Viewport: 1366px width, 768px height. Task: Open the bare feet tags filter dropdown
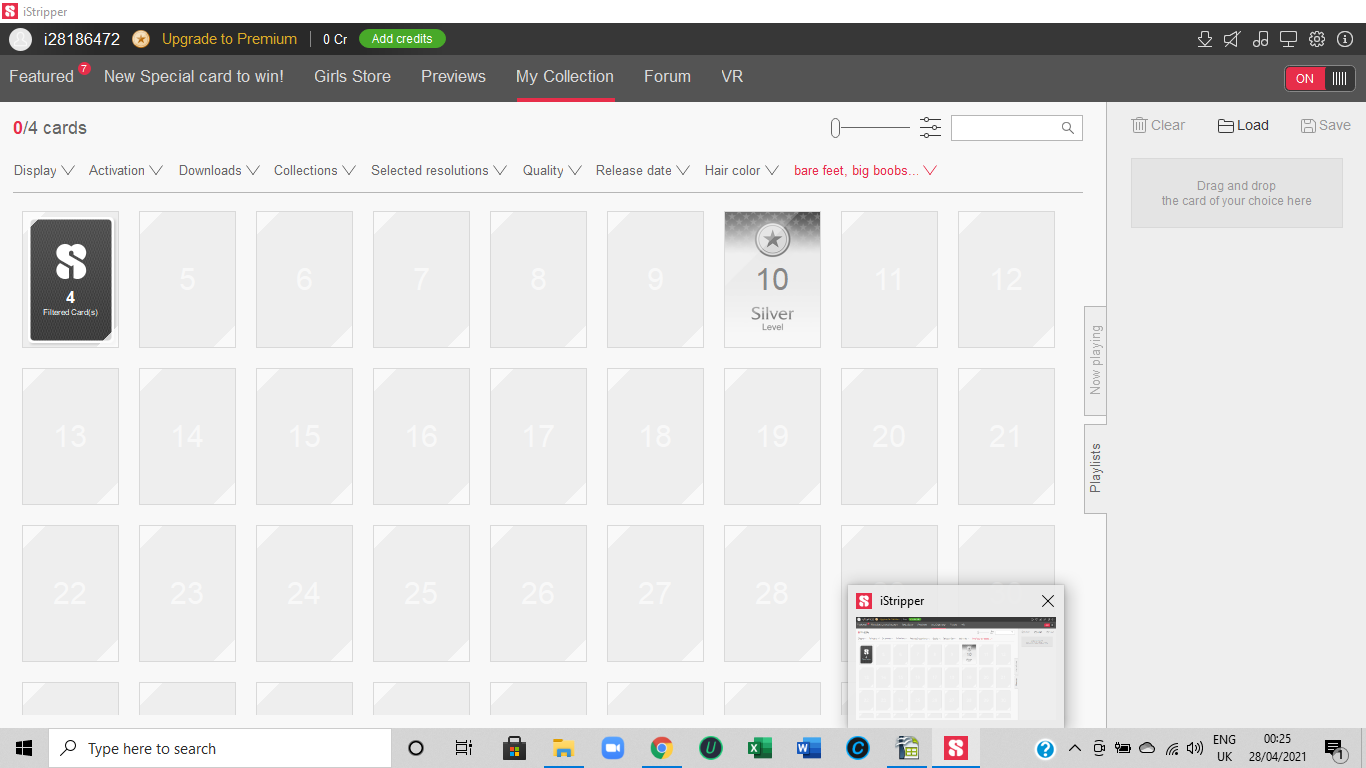864,171
